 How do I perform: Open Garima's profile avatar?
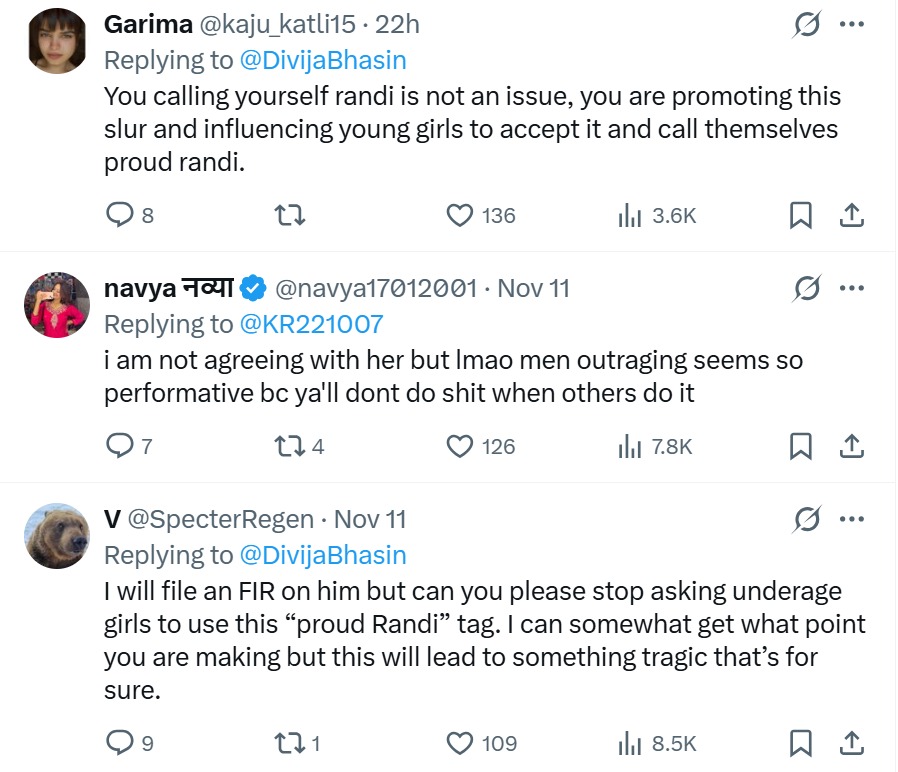57,41
